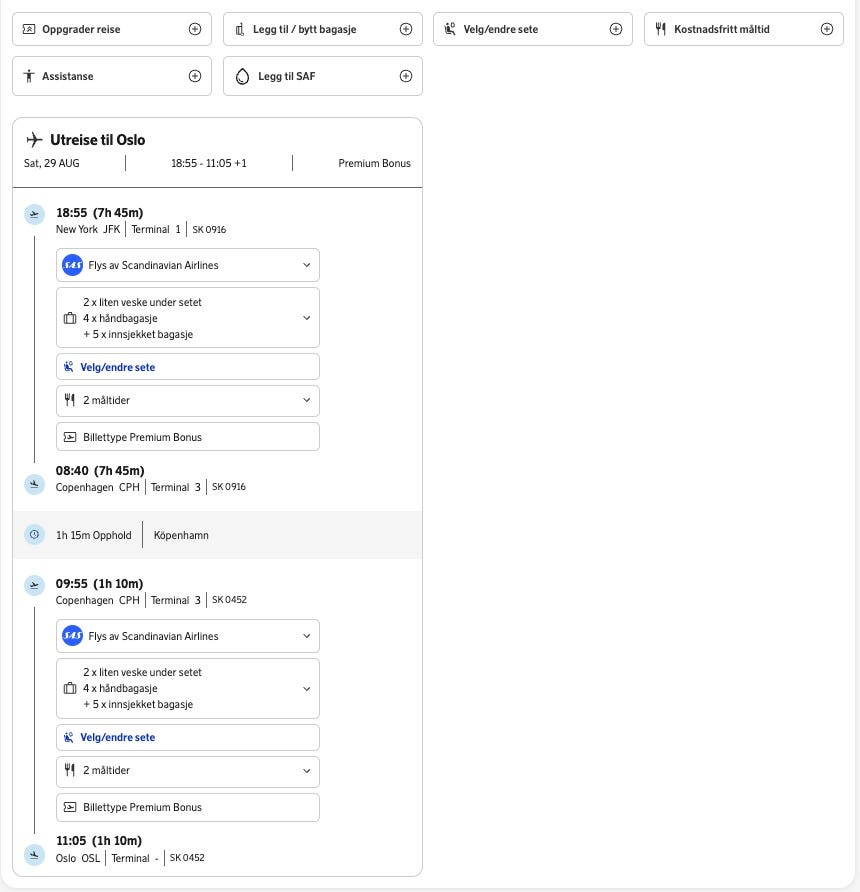Click clock icon beside 1h 15m Opphold
Viewport: 860px width, 892px height.
coord(34,535)
